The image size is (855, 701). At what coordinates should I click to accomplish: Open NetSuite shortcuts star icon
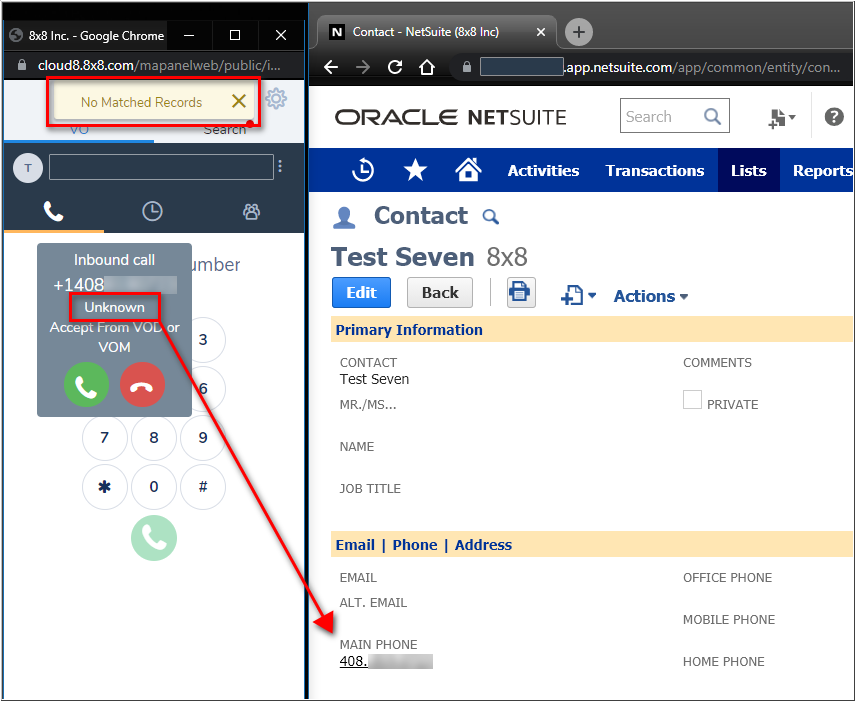415,170
